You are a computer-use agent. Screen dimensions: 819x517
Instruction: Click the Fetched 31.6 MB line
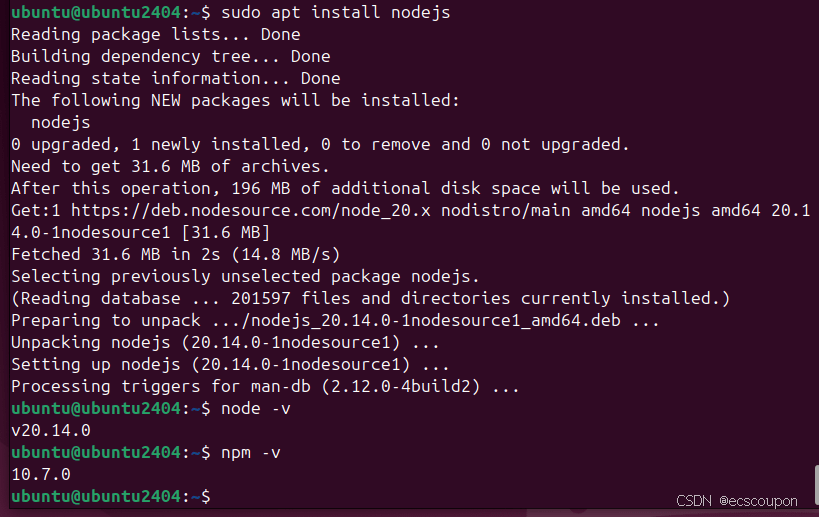coord(176,254)
